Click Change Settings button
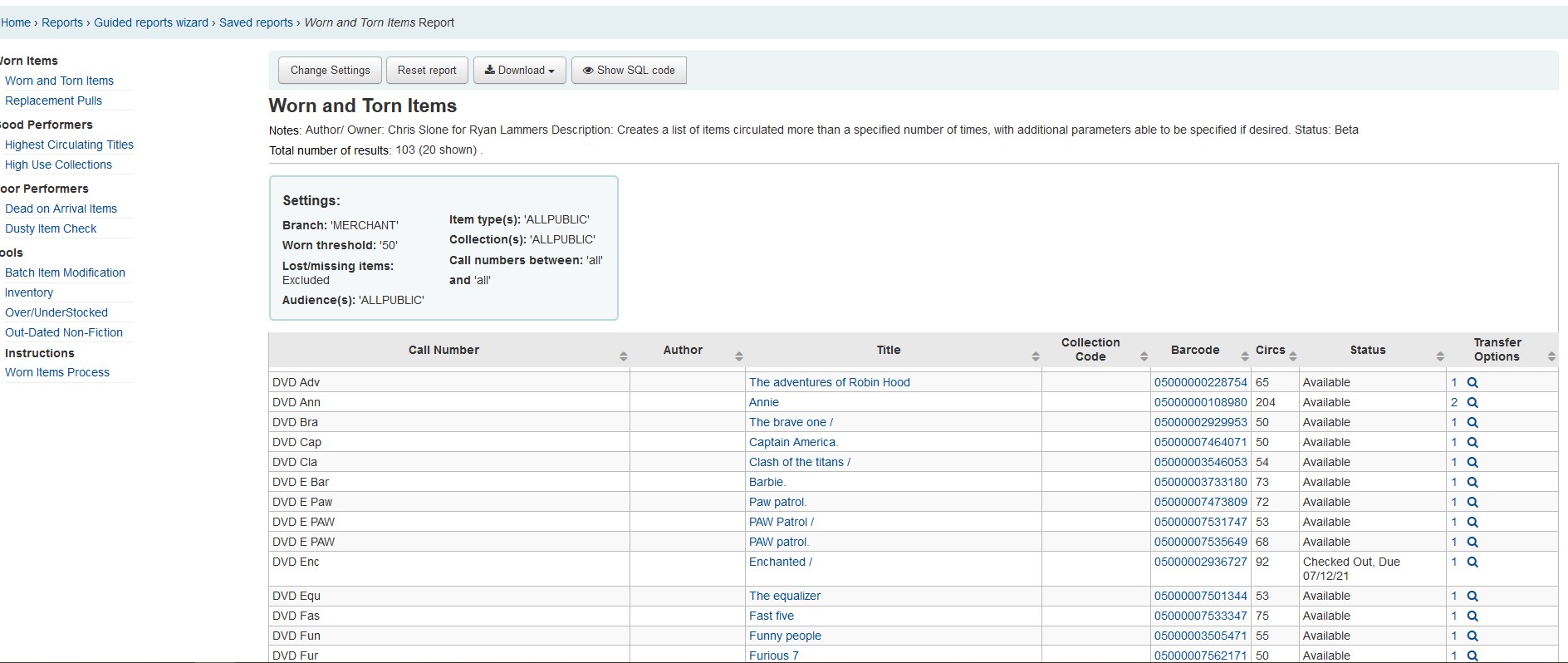The height and width of the screenshot is (663, 1568). click(330, 71)
